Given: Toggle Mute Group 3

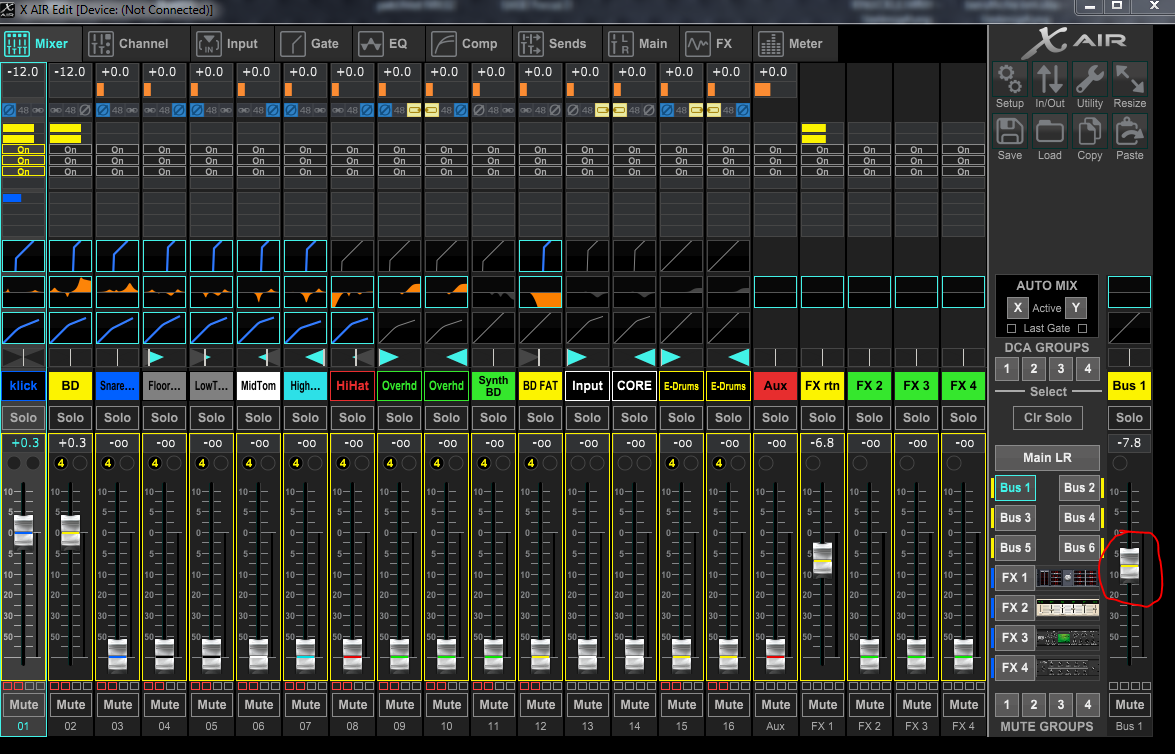Looking at the screenshot, I should [1060, 705].
